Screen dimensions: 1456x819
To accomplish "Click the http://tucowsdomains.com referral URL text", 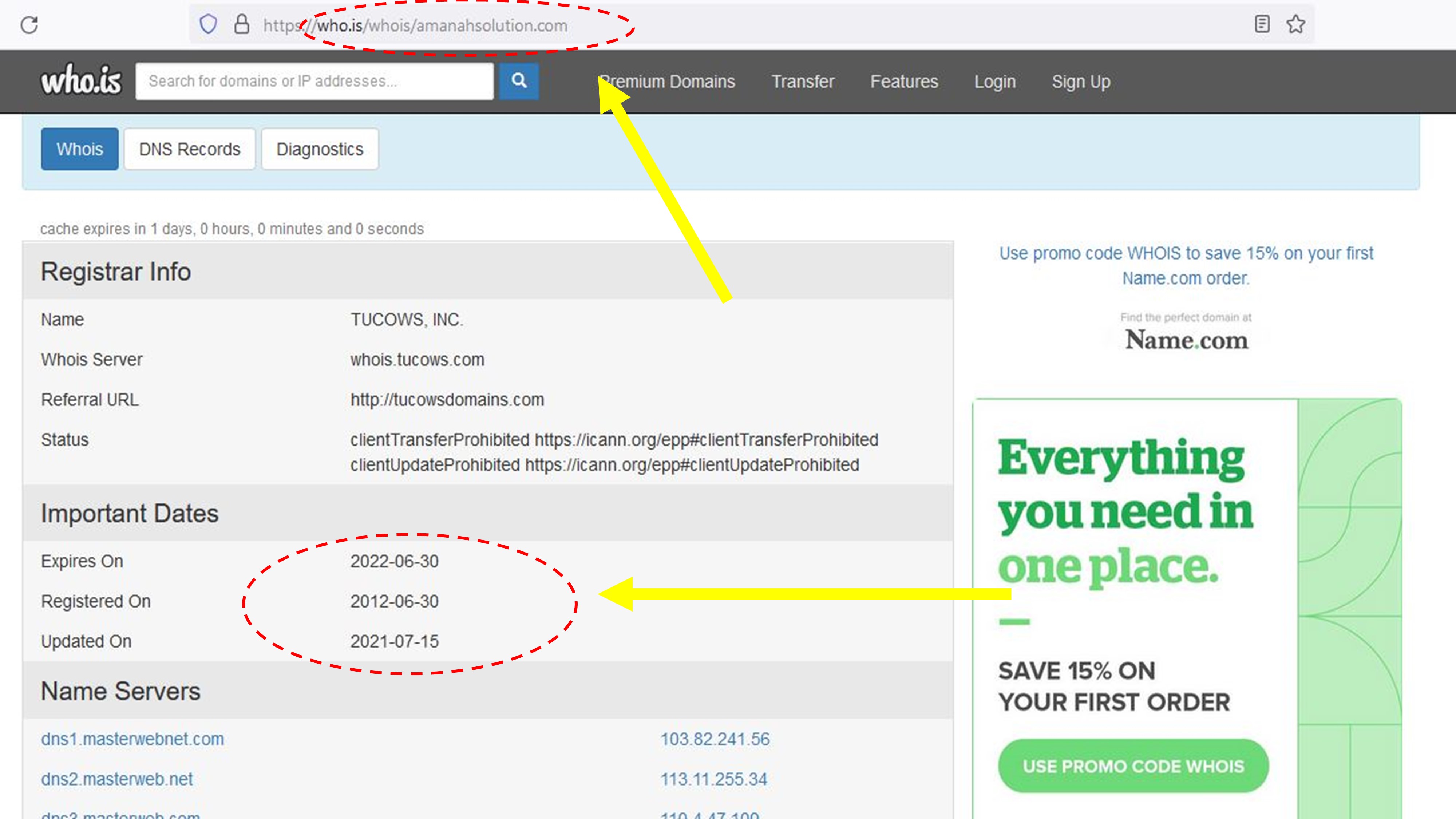I will (x=447, y=400).
